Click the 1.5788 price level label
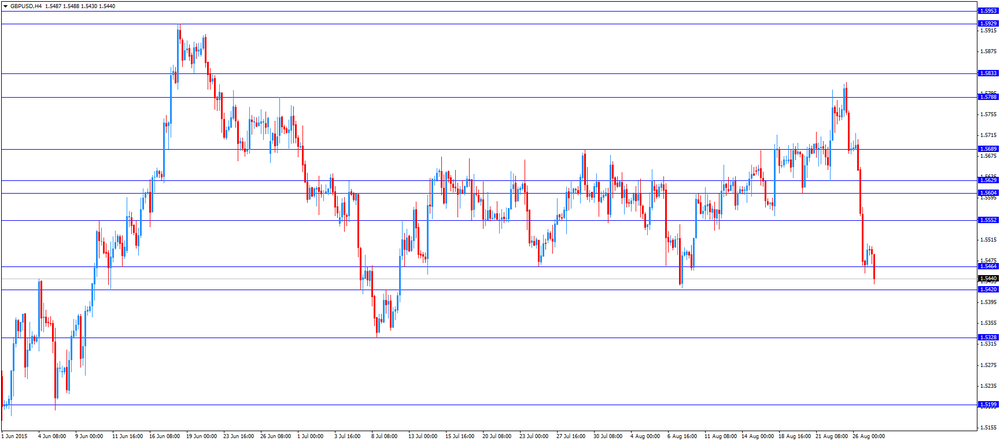1000x441 pixels. point(987,97)
